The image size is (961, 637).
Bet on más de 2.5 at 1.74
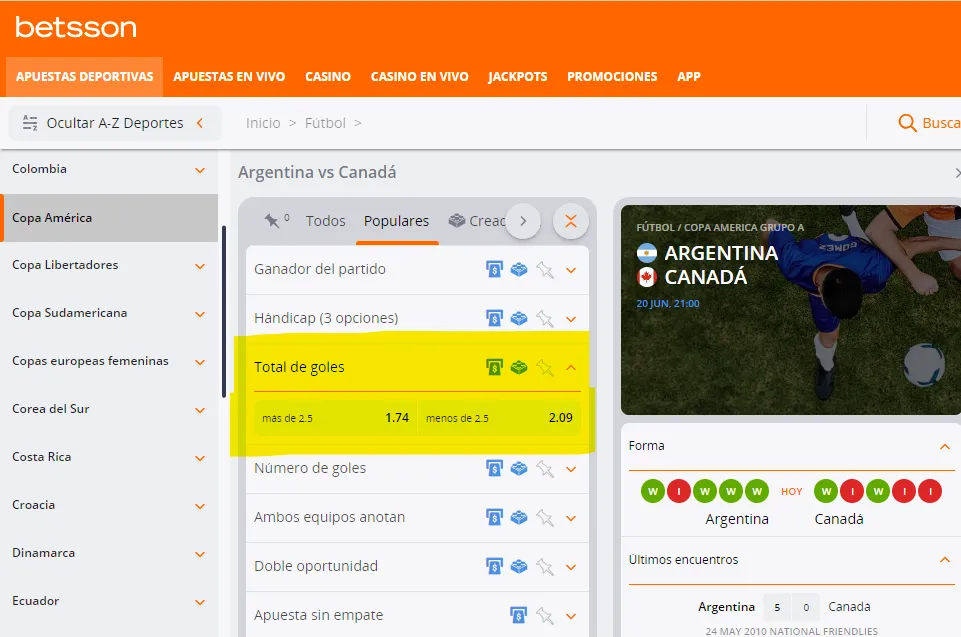pyautogui.click(x=335, y=418)
